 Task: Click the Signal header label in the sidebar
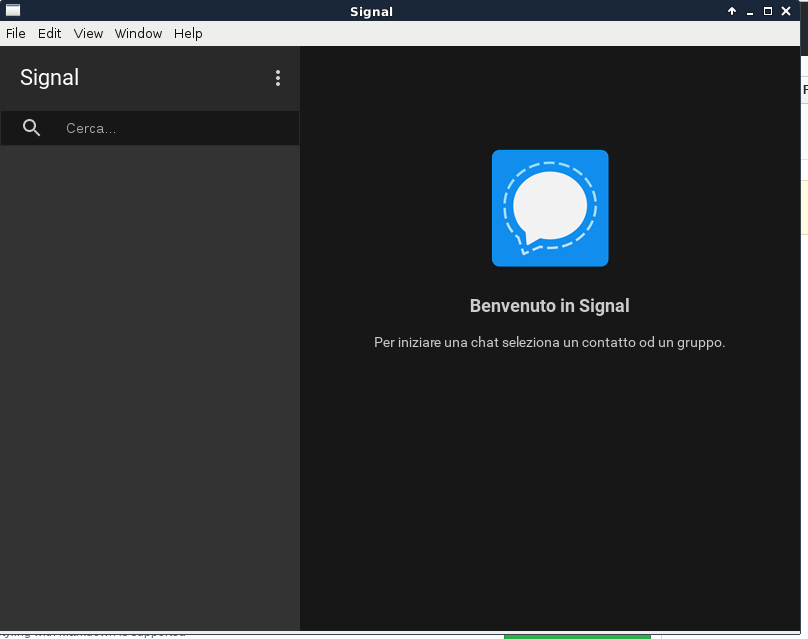pyautogui.click(x=49, y=78)
